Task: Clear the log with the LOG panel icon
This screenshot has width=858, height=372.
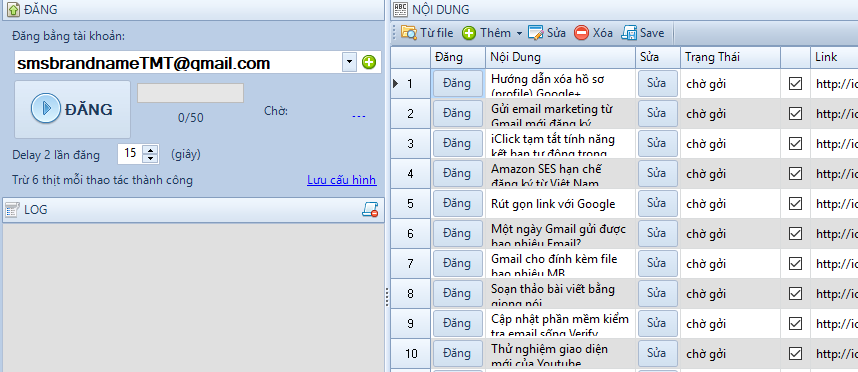Action: point(370,210)
